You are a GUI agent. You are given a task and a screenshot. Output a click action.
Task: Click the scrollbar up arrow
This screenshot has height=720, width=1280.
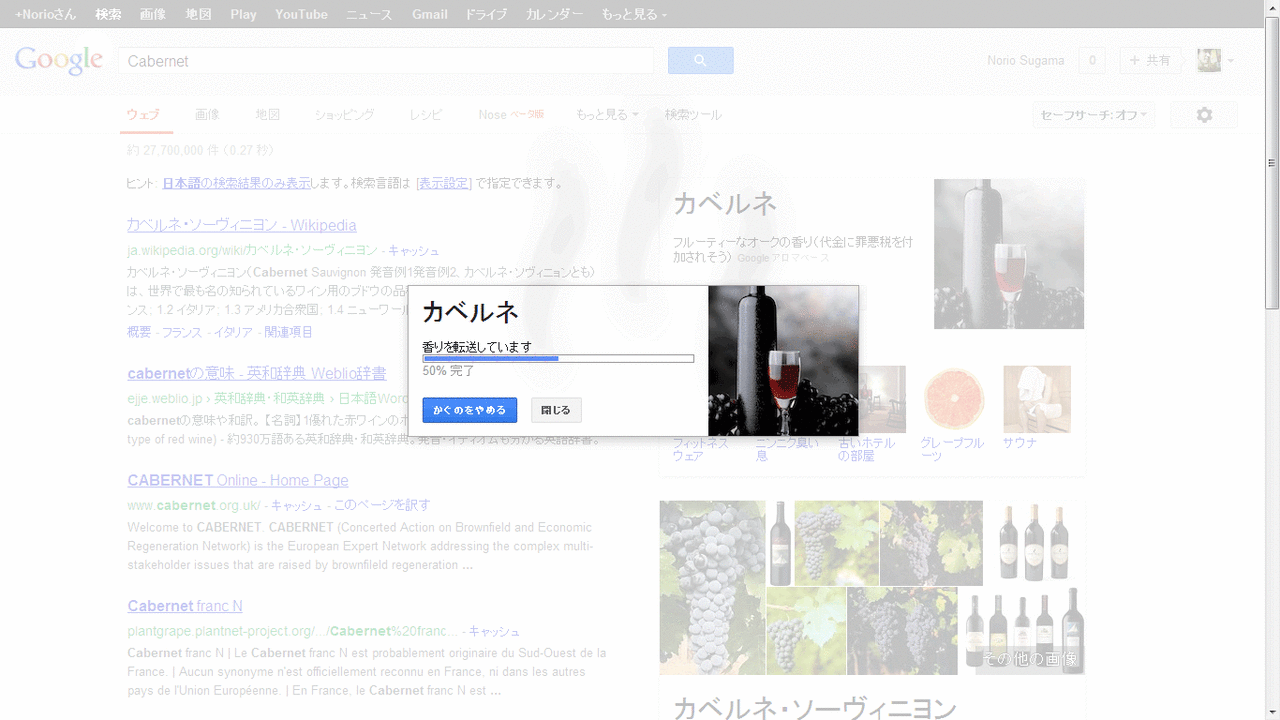click(x=1272, y=8)
